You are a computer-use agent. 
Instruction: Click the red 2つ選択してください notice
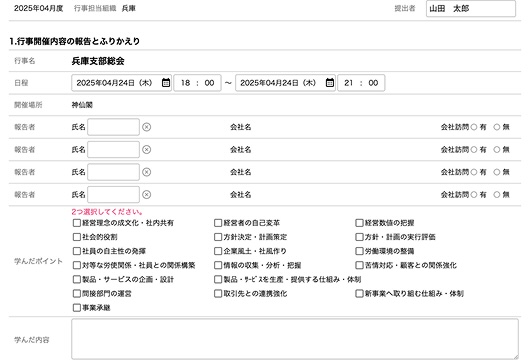107,212
